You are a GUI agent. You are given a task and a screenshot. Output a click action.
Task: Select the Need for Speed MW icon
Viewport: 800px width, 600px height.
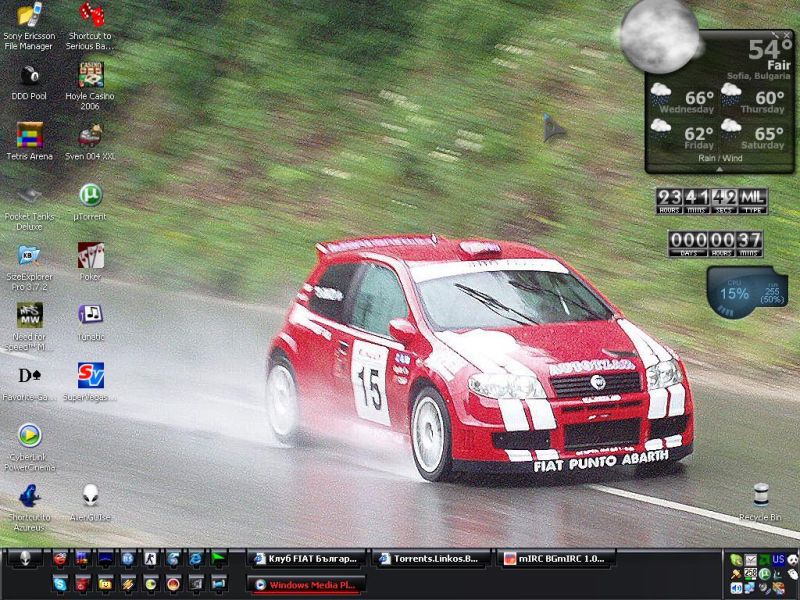coord(29,327)
